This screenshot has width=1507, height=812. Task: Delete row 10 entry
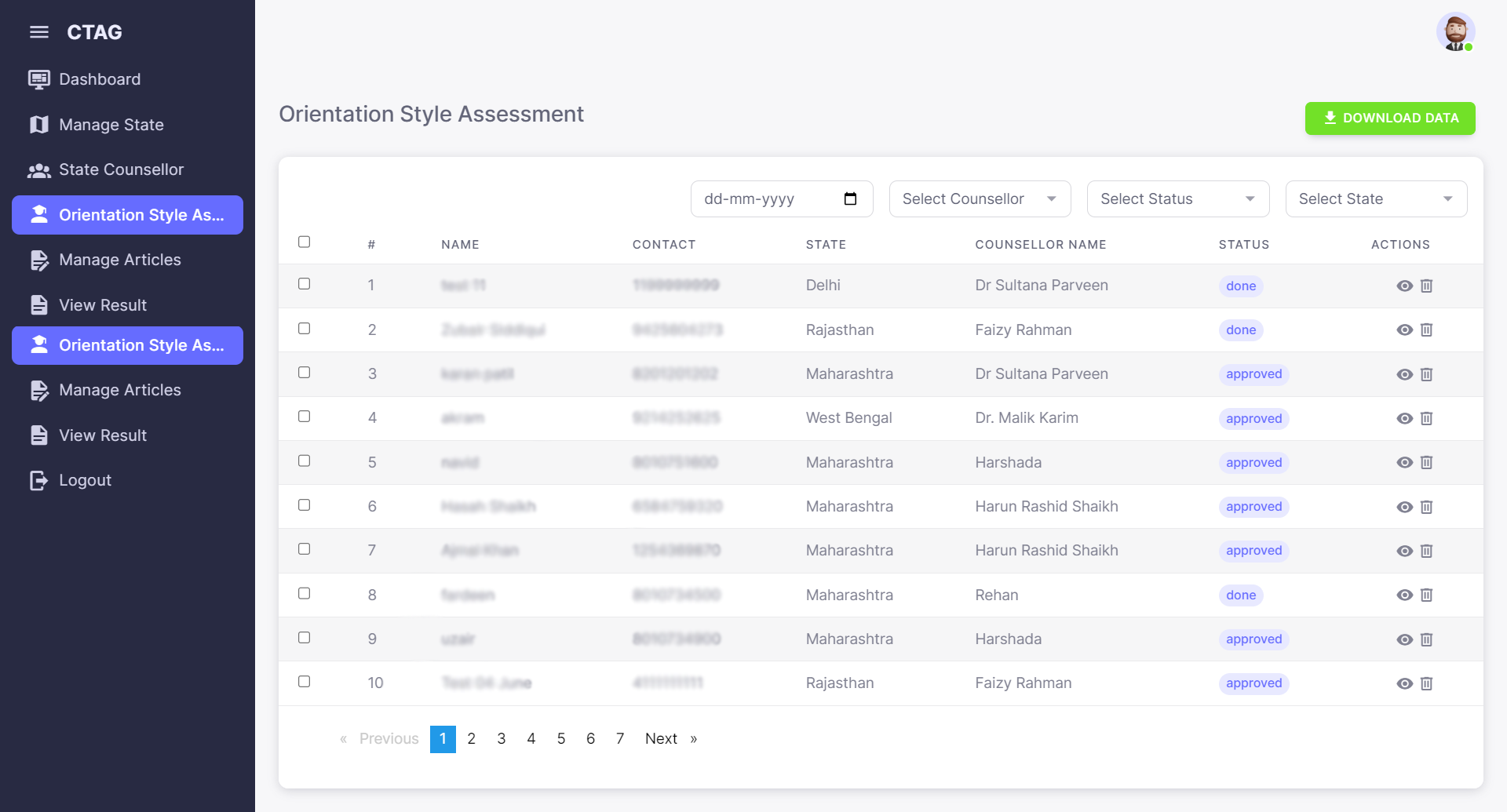pyautogui.click(x=1427, y=684)
